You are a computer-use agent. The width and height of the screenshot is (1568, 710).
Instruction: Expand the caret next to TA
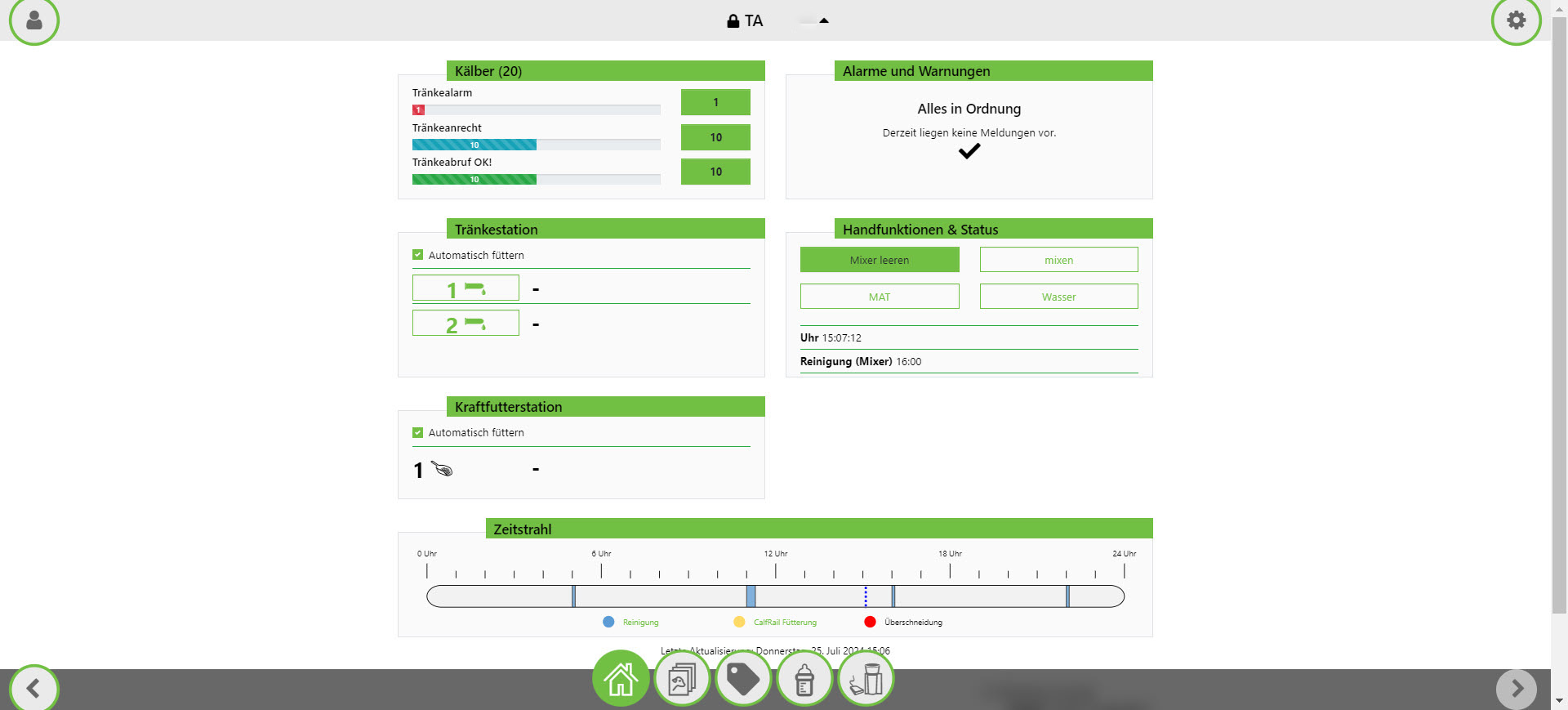tap(824, 21)
